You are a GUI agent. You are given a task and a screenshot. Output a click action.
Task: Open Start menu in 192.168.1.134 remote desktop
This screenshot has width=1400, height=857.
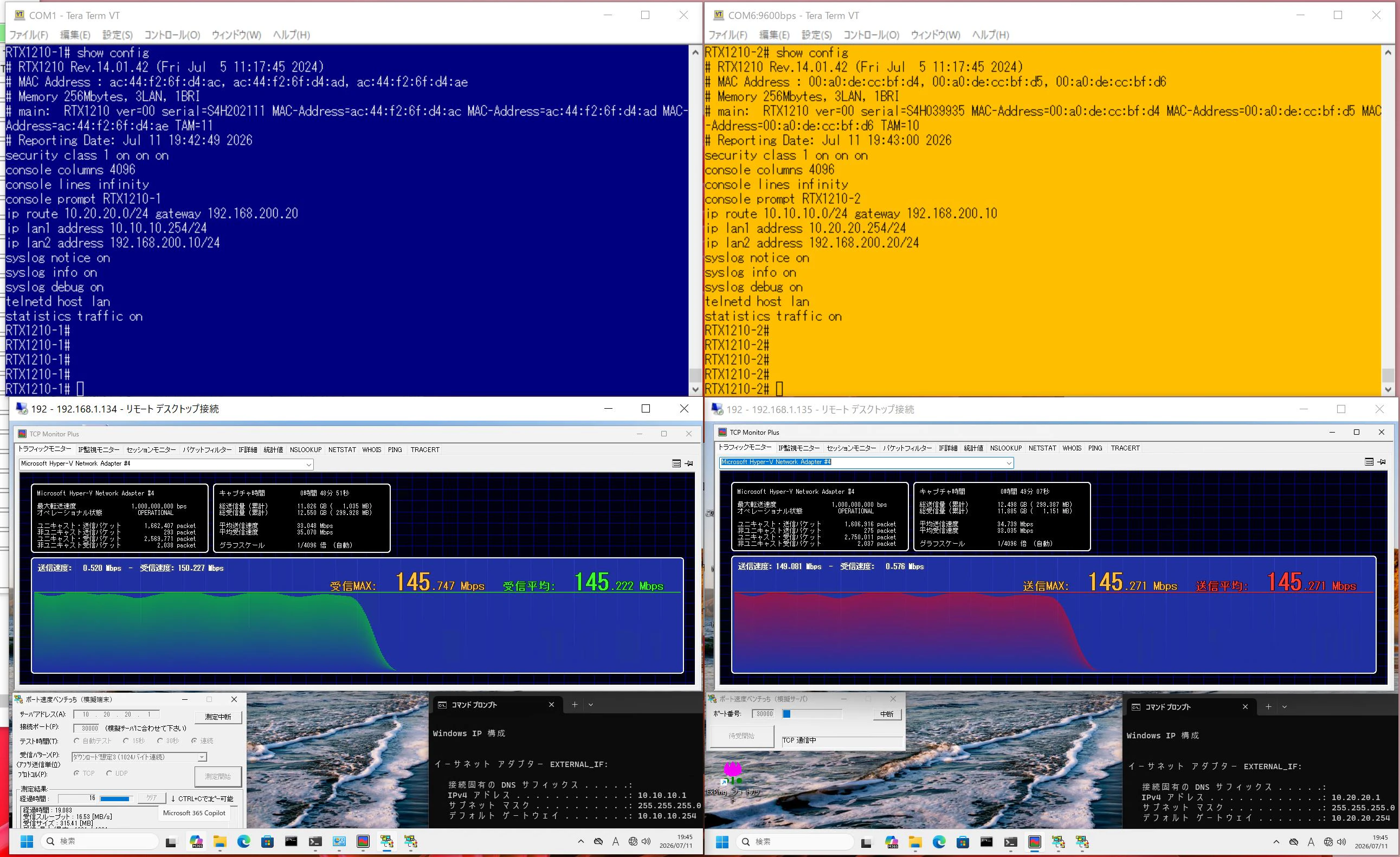27,842
